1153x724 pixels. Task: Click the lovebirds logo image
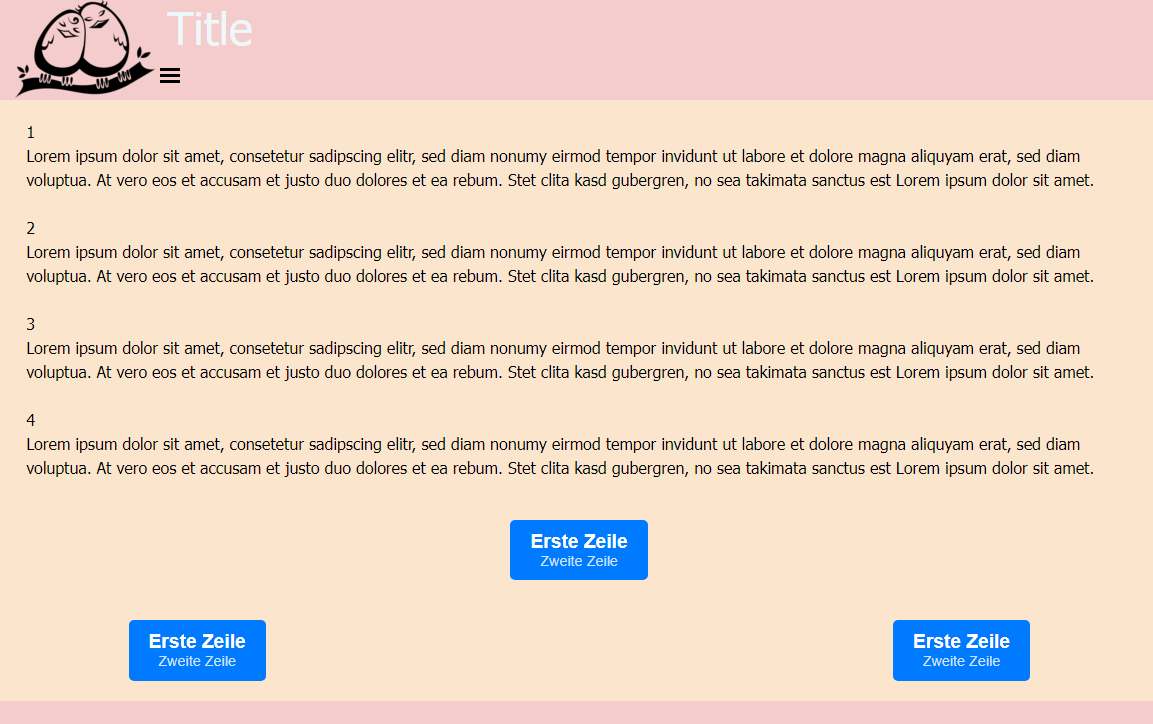tap(83, 48)
